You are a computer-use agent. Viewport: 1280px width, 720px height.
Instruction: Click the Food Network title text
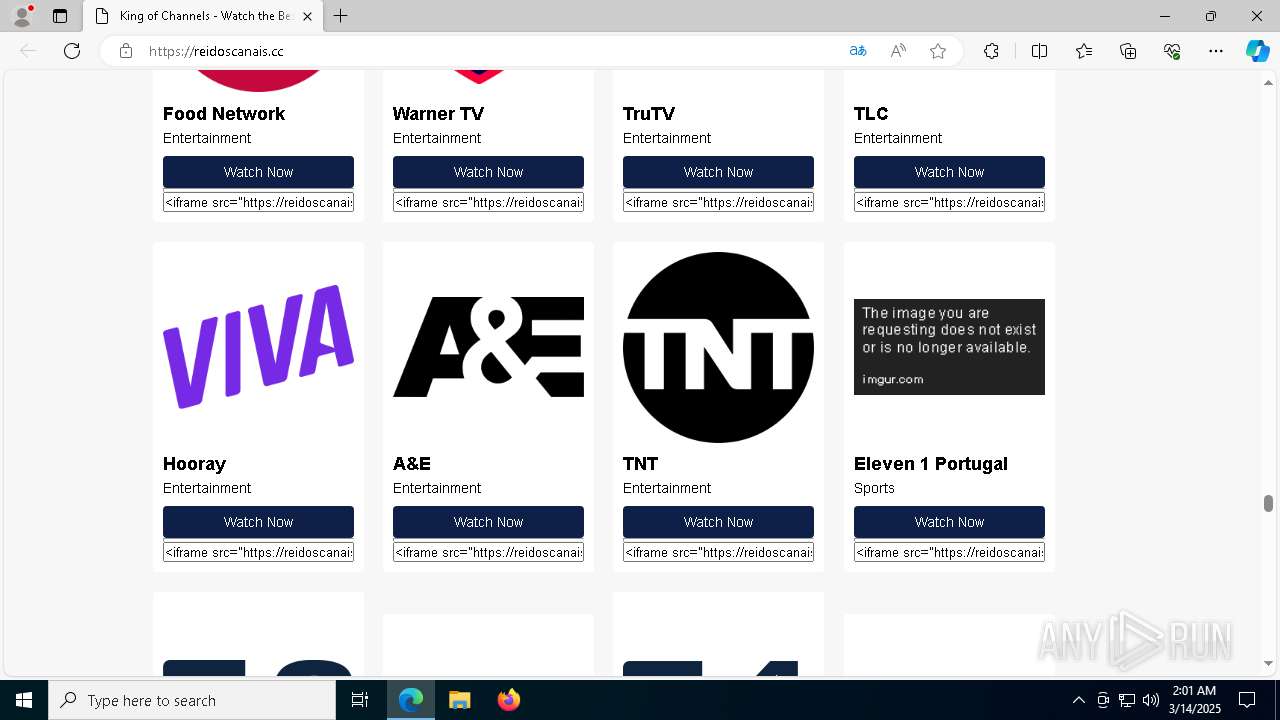(x=224, y=114)
